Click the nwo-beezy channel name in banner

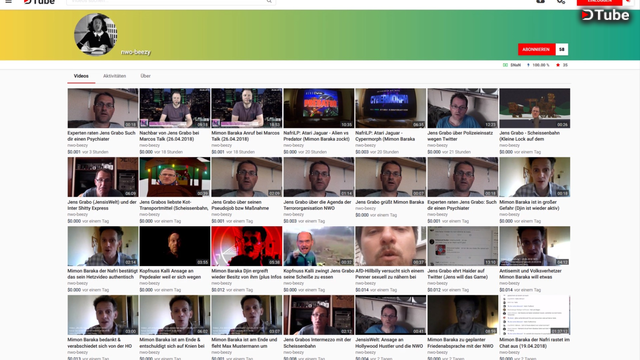click(136, 52)
